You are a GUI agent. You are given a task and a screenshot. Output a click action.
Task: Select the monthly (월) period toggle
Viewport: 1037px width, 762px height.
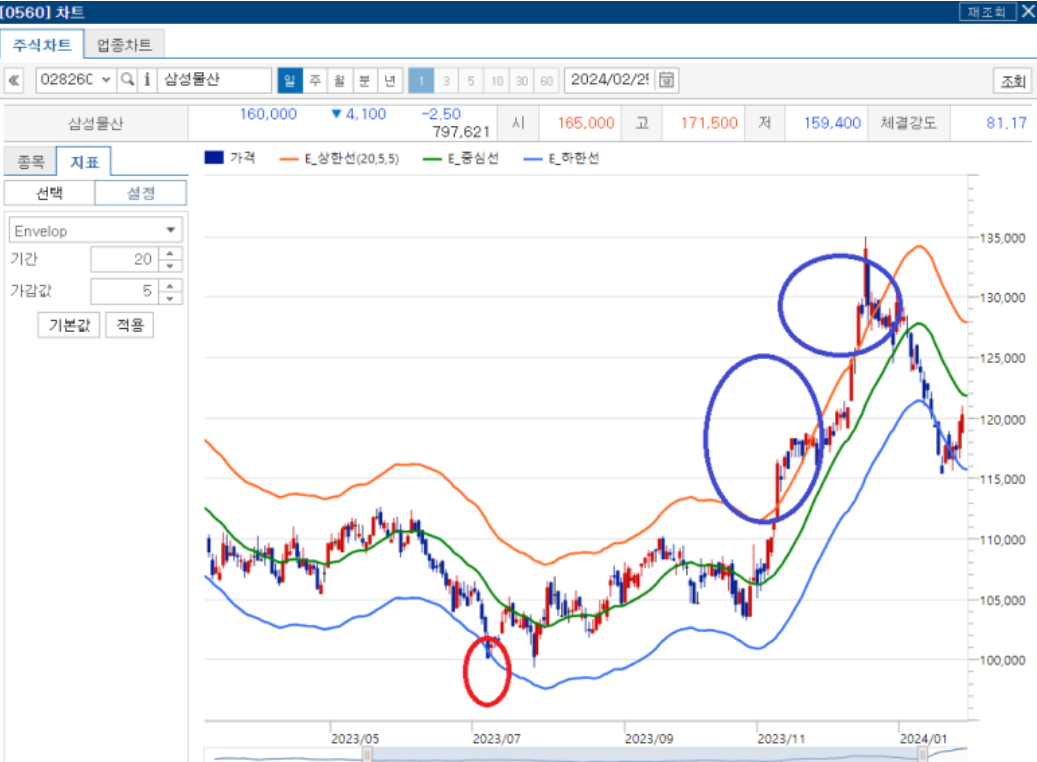(x=339, y=81)
